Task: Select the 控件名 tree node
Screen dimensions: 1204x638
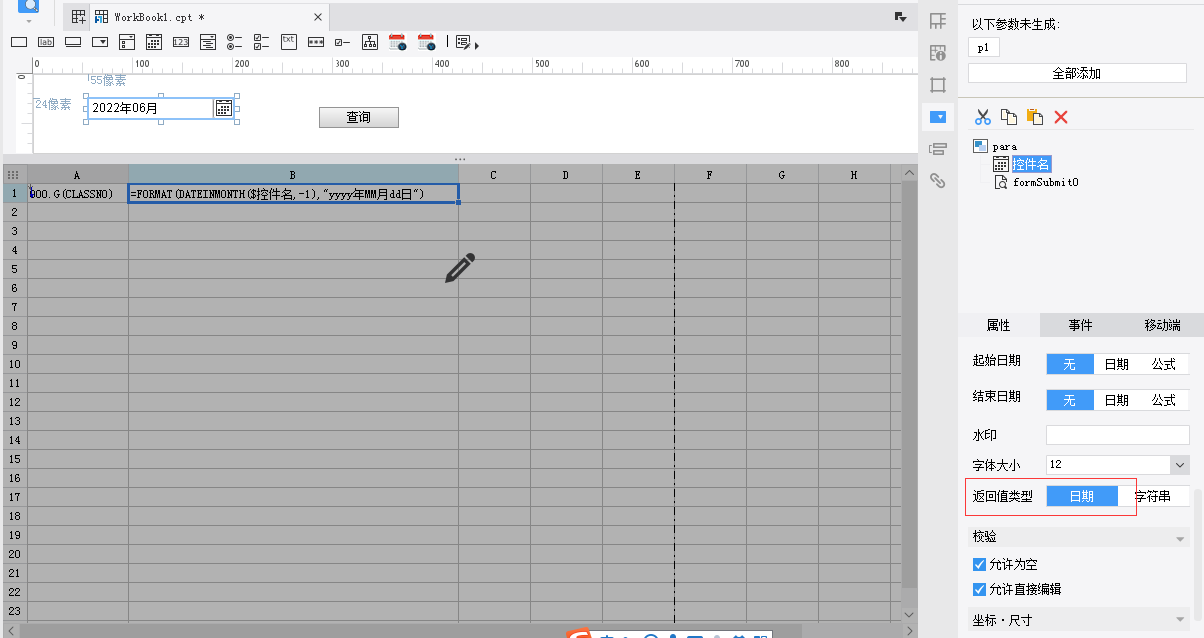Action: point(1031,164)
